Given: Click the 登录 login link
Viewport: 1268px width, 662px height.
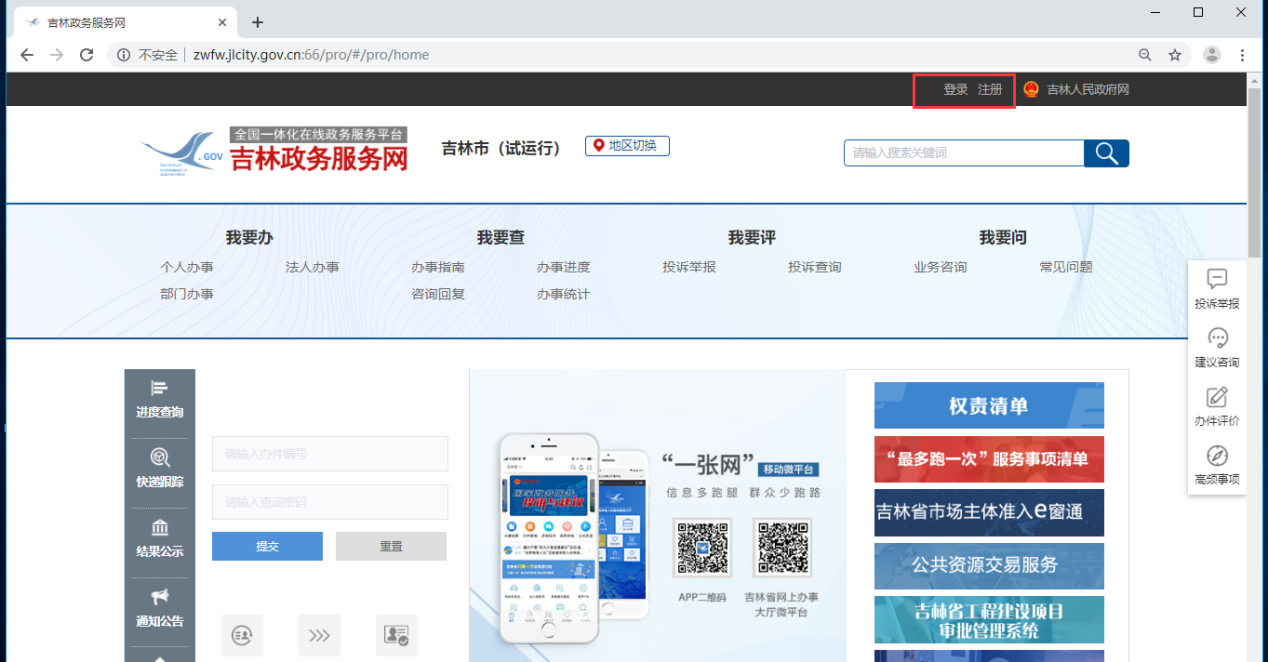Looking at the screenshot, I should tap(955, 90).
